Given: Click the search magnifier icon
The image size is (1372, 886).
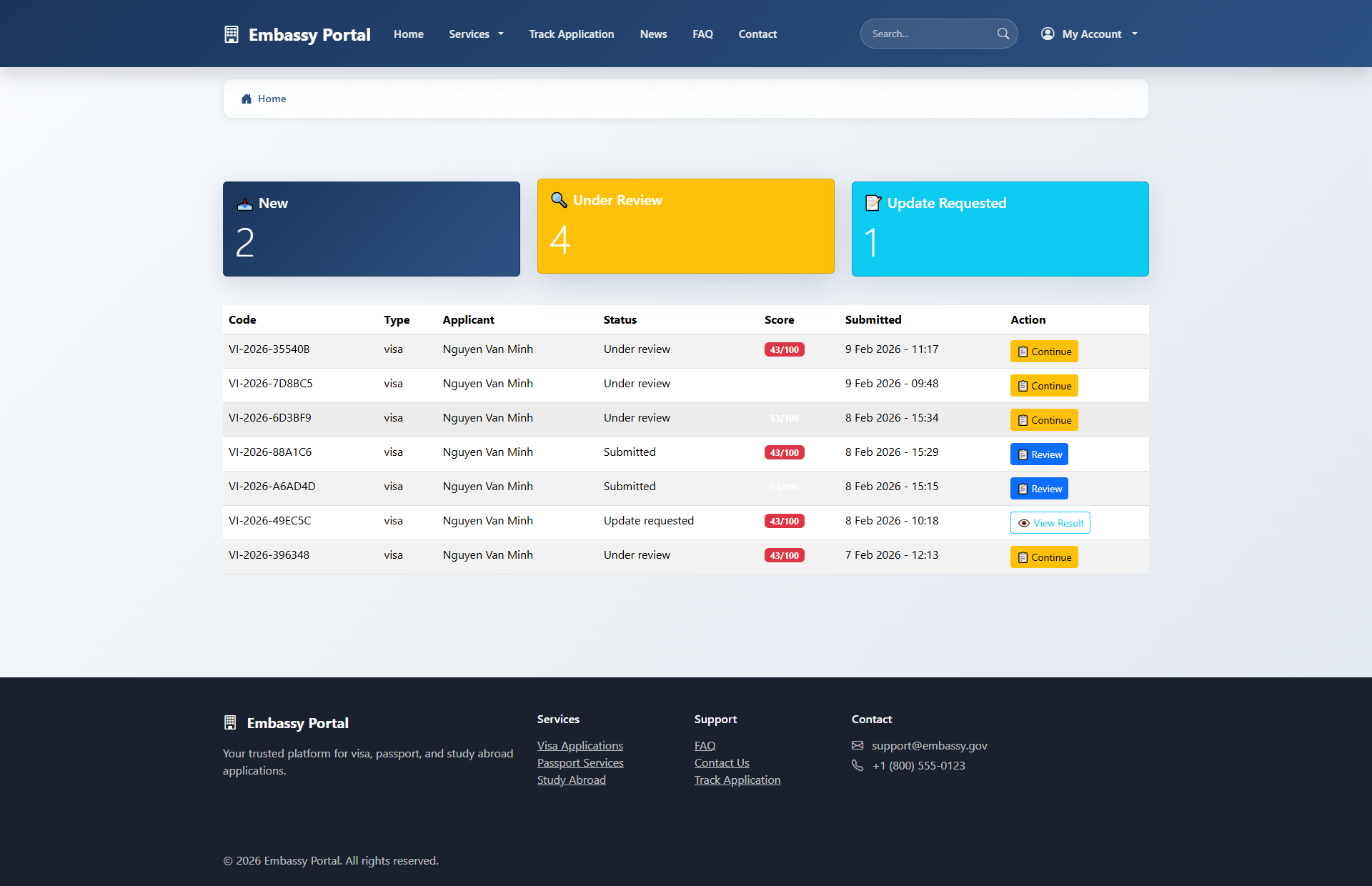Looking at the screenshot, I should tap(1003, 34).
